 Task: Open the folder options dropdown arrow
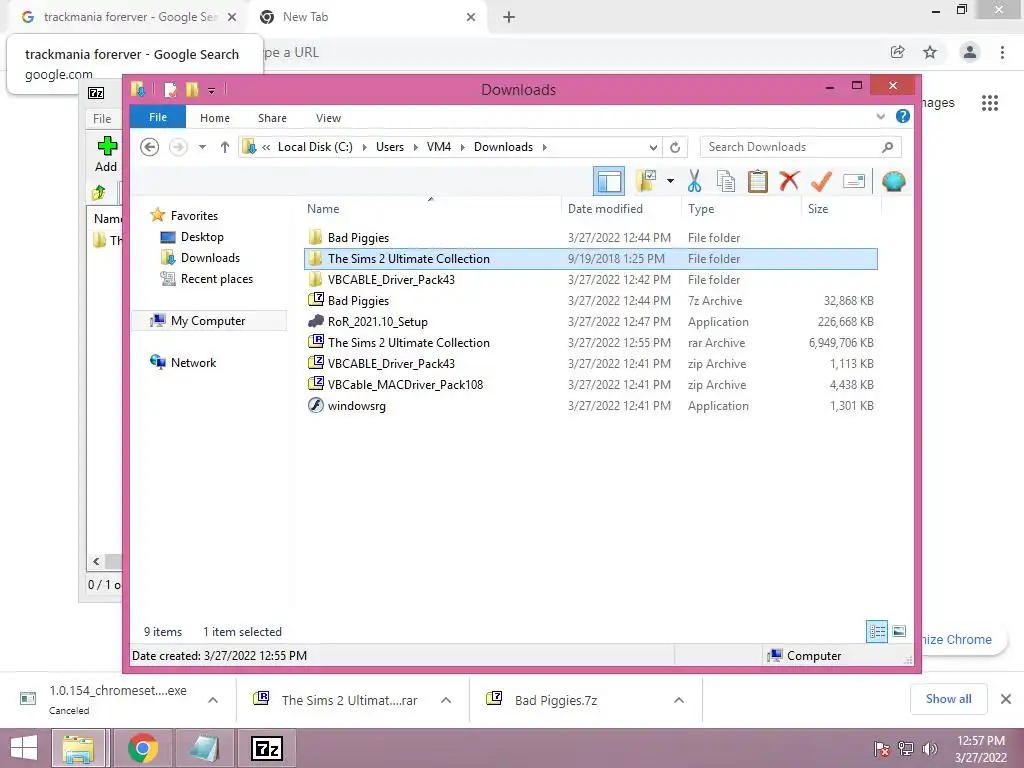[670, 181]
